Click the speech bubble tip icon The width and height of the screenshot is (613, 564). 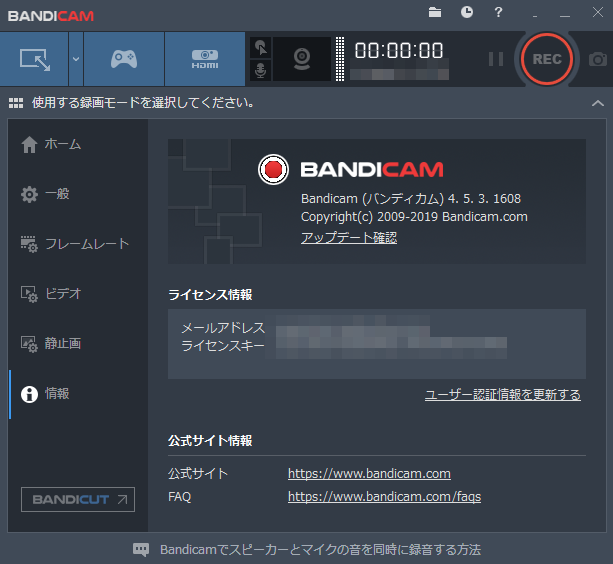(141, 550)
